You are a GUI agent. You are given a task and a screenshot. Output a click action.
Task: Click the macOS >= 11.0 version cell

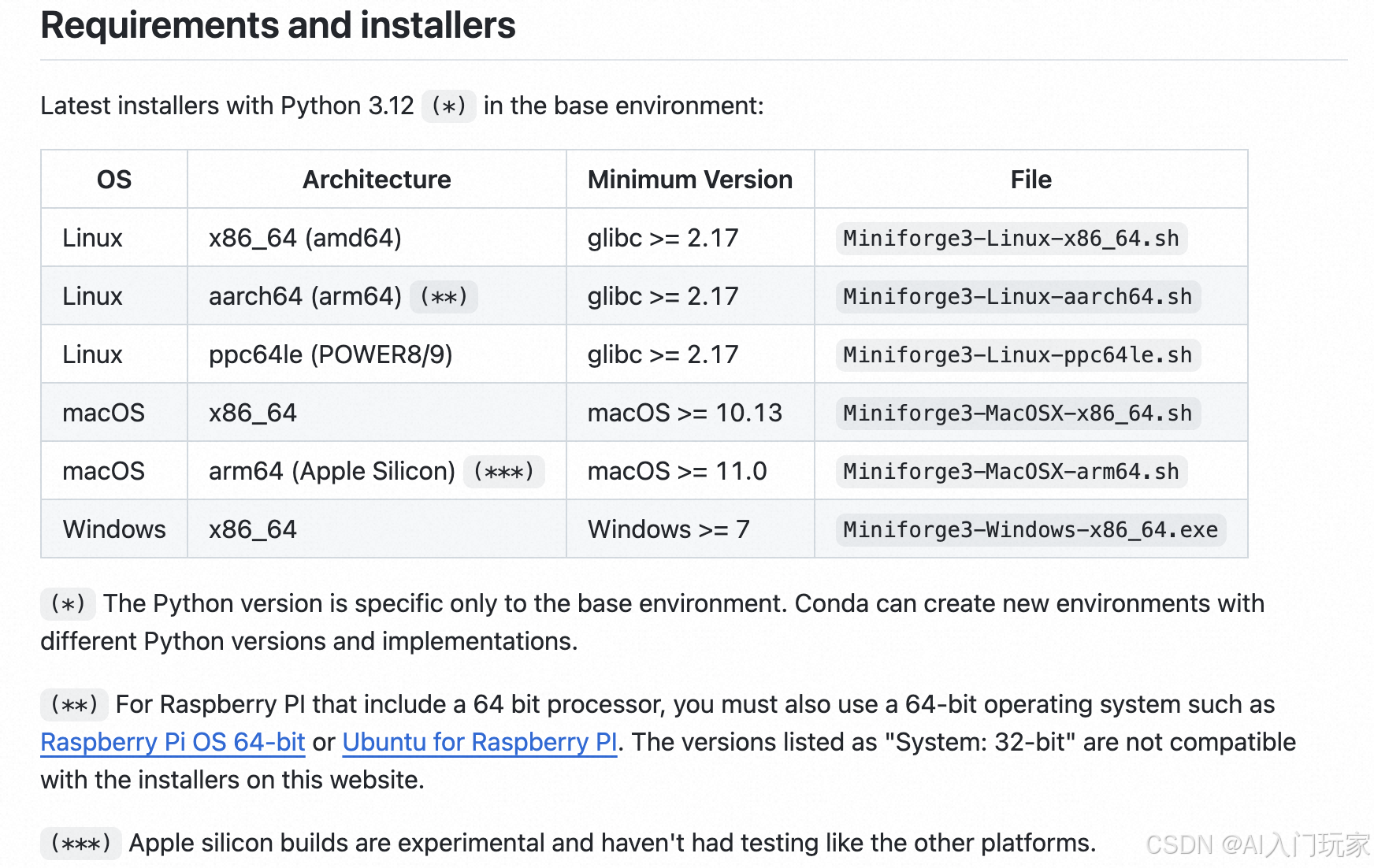tap(677, 471)
